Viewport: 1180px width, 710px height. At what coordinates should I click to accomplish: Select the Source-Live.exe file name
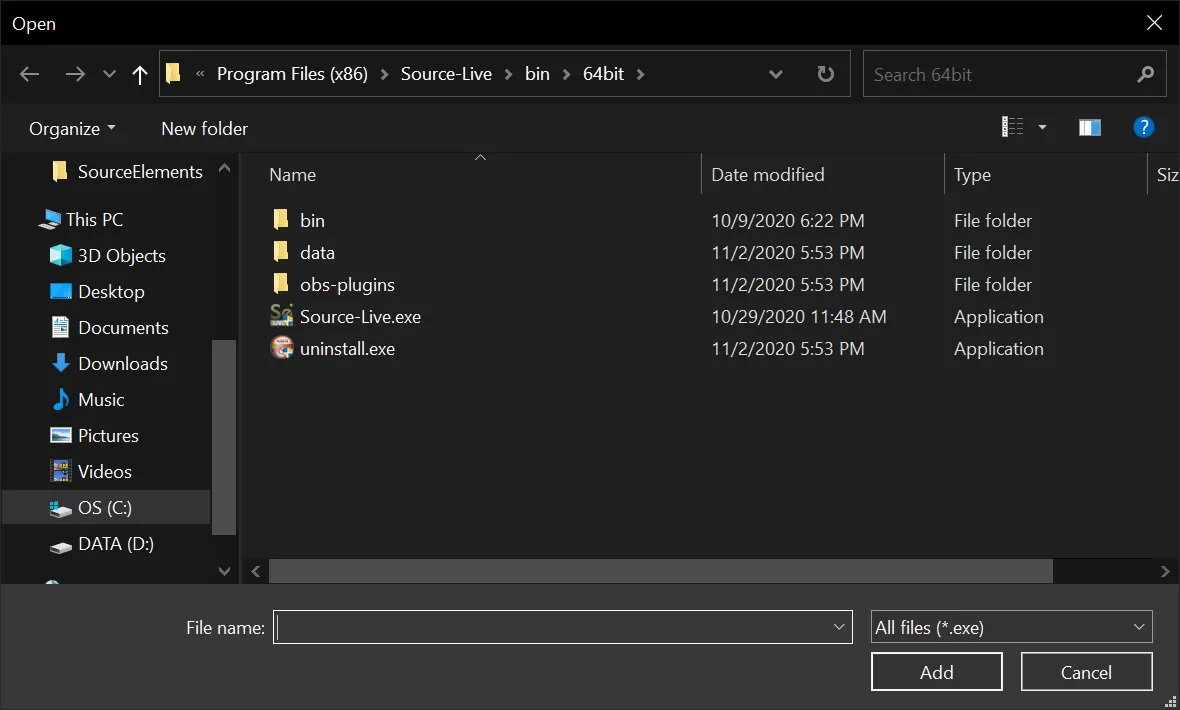(360, 317)
